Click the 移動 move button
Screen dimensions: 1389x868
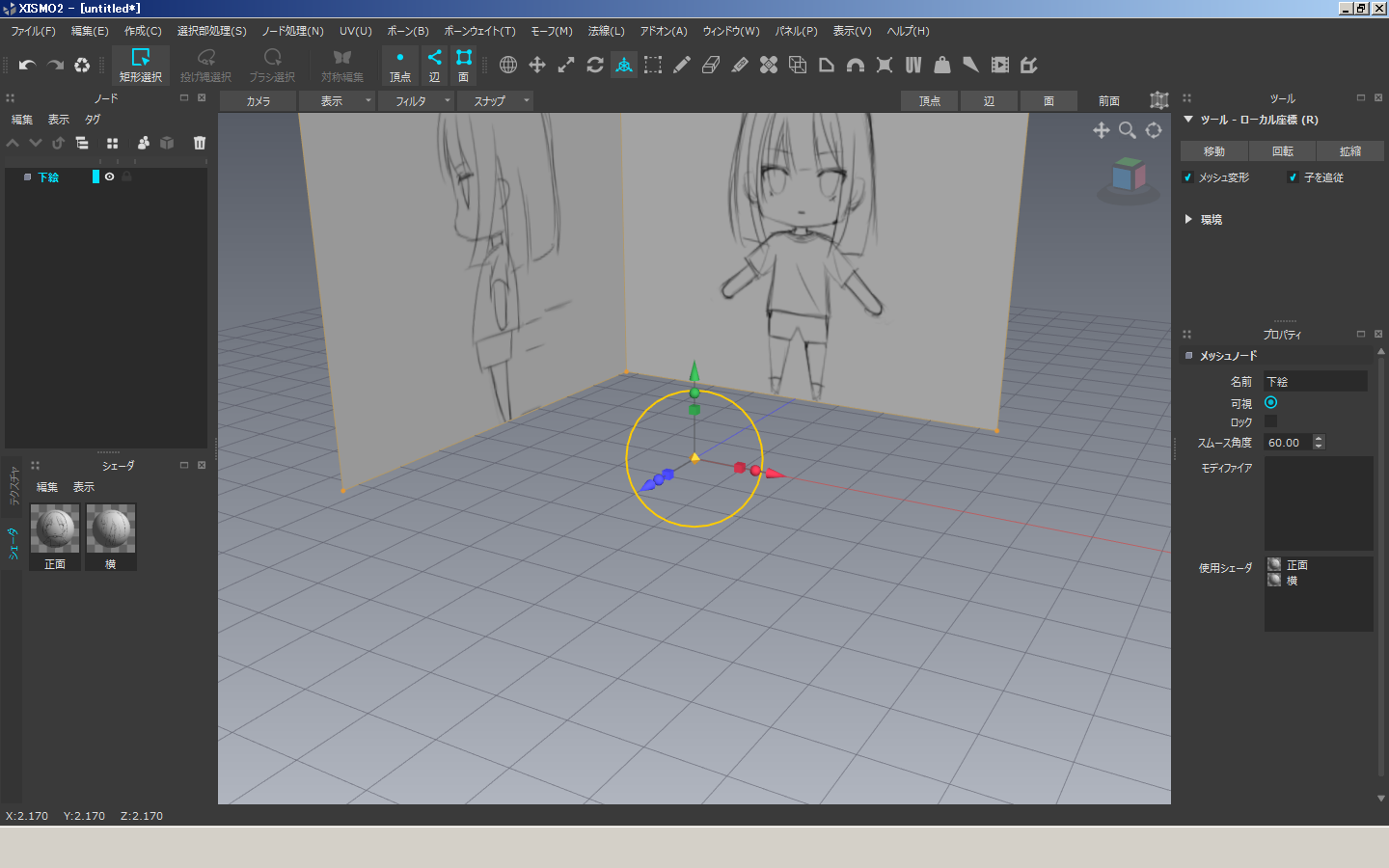pos(1214,151)
